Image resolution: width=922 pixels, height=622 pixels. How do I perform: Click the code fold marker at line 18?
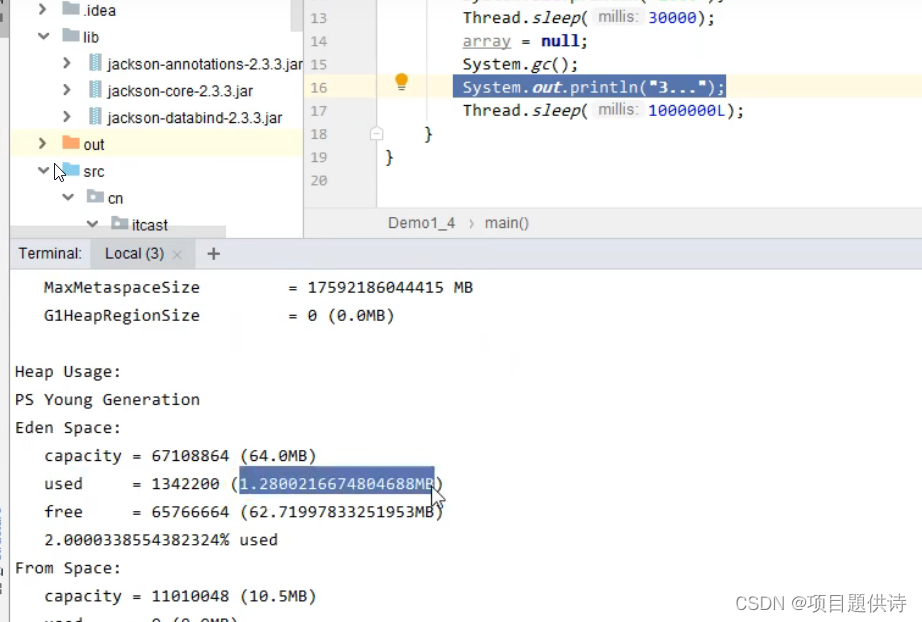pyautogui.click(x=376, y=134)
